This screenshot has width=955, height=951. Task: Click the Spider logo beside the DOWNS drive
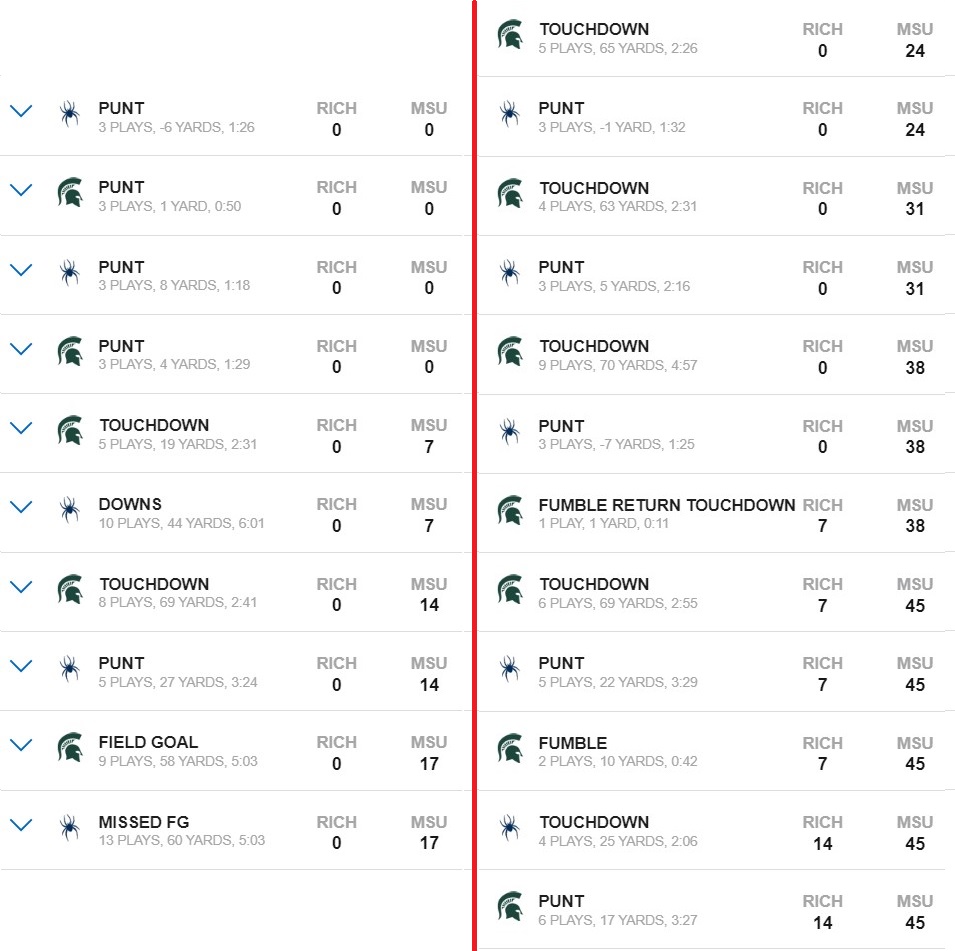tap(70, 509)
